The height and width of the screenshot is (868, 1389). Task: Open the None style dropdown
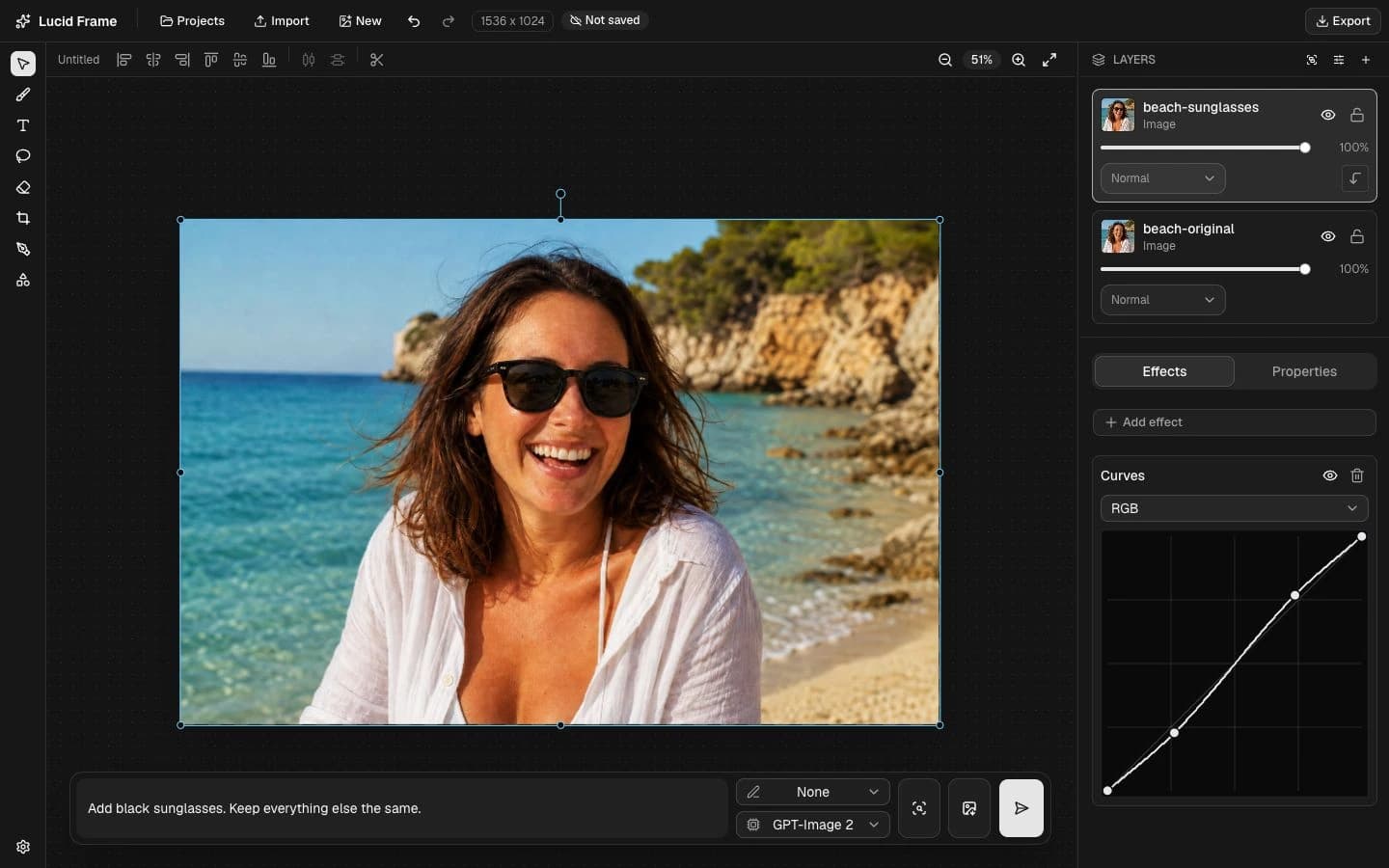pyautogui.click(x=813, y=792)
